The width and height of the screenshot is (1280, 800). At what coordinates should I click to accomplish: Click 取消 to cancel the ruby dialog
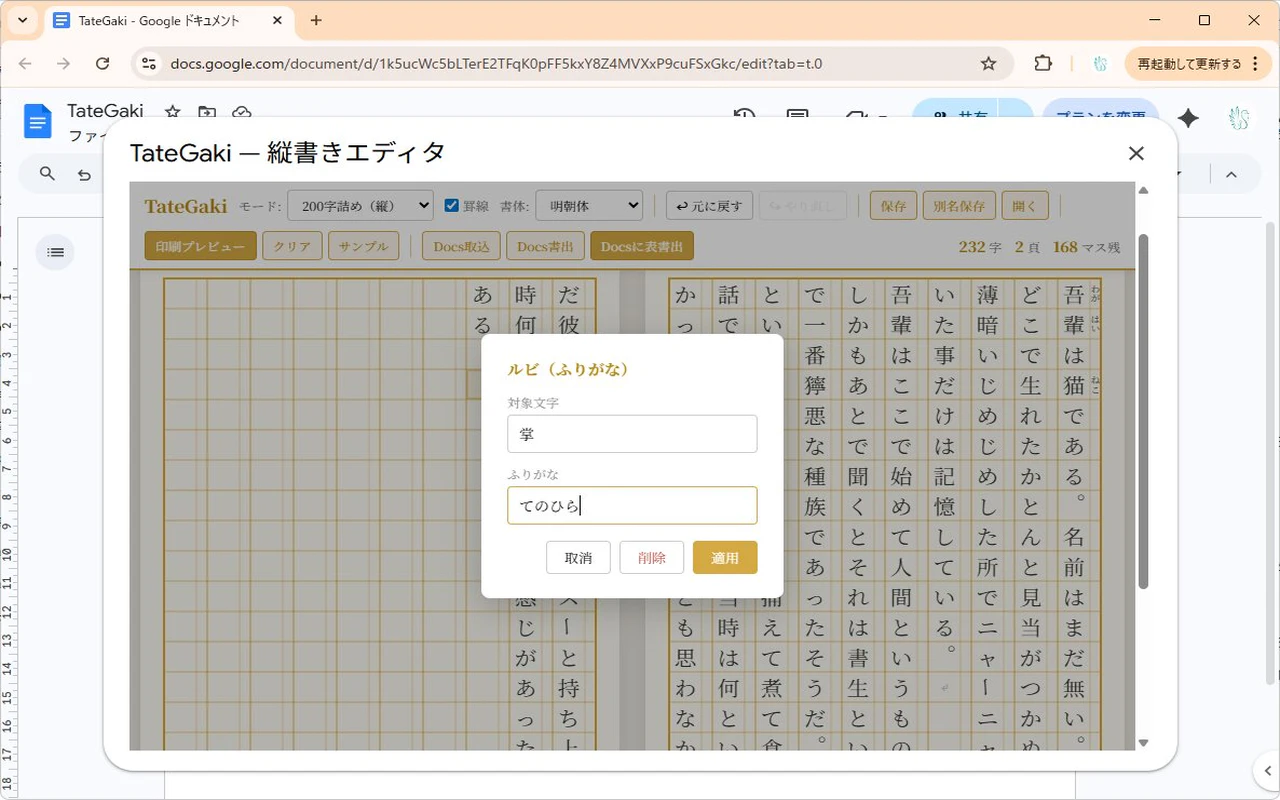(578, 558)
